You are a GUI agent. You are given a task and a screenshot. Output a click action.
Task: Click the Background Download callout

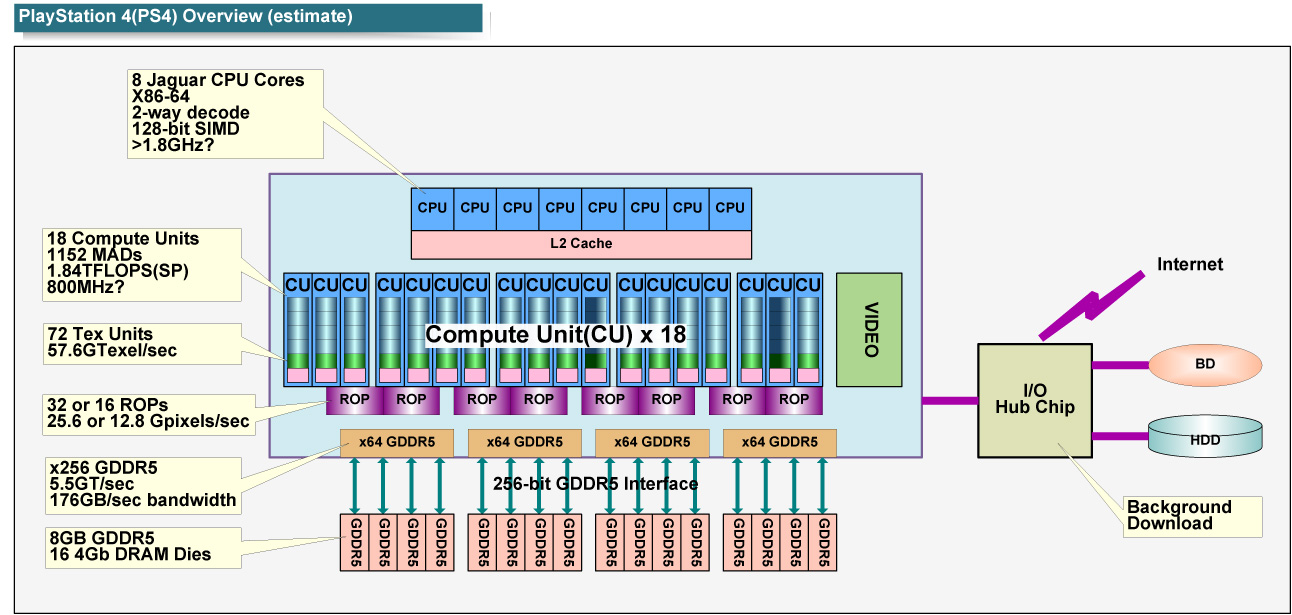tap(1191, 516)
